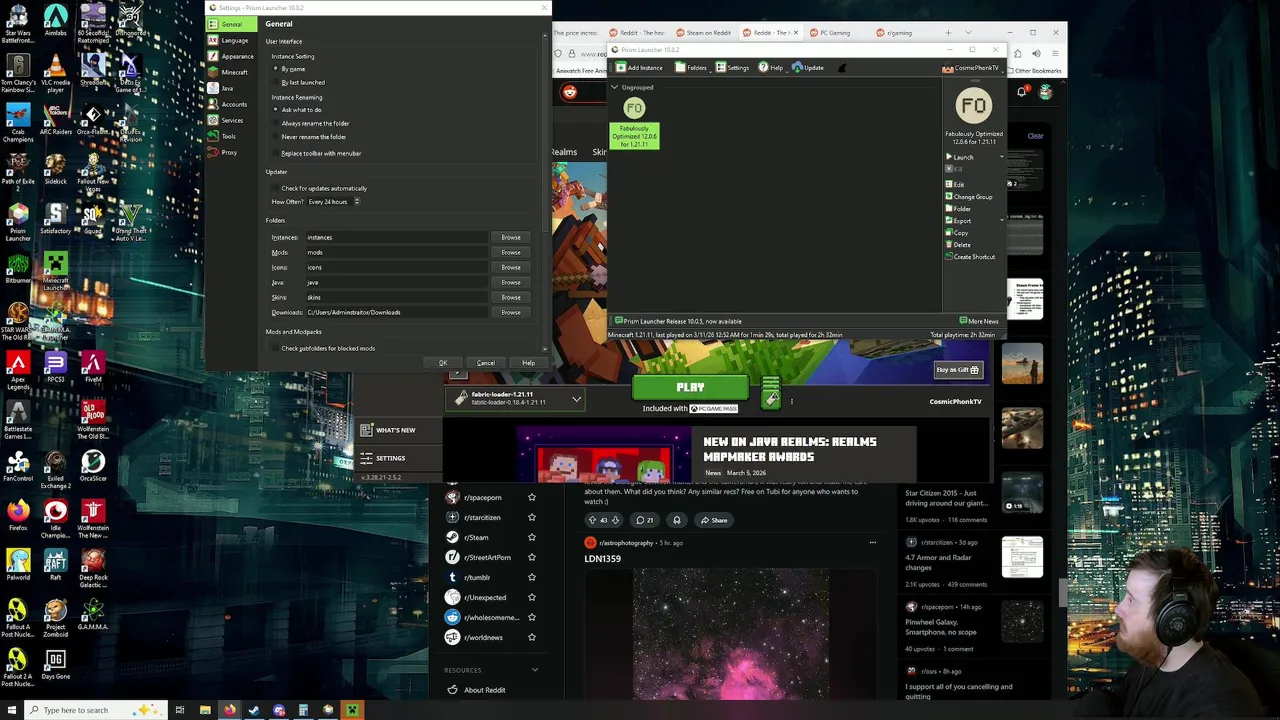The width and height of the screenshot is (1280, 720).
Task: Open What's New in Minecraft Launcher
Action: 396,430
